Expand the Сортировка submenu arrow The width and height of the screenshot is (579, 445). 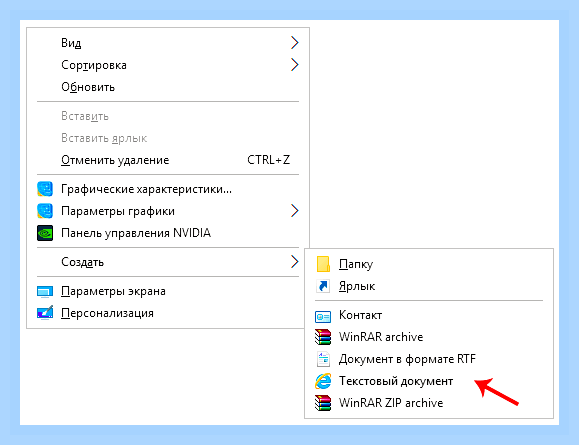tap(294, 65)
